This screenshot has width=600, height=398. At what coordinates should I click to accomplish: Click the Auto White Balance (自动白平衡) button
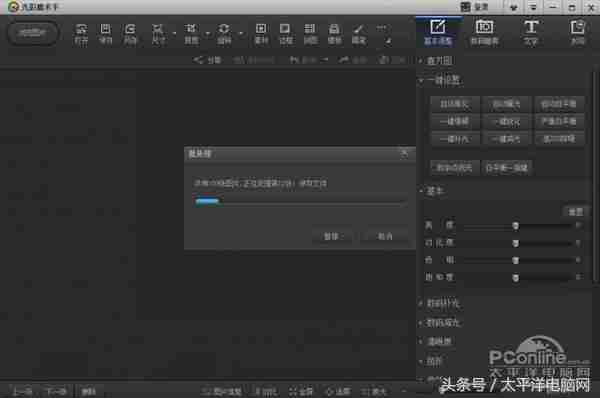(x=559, y=104)
